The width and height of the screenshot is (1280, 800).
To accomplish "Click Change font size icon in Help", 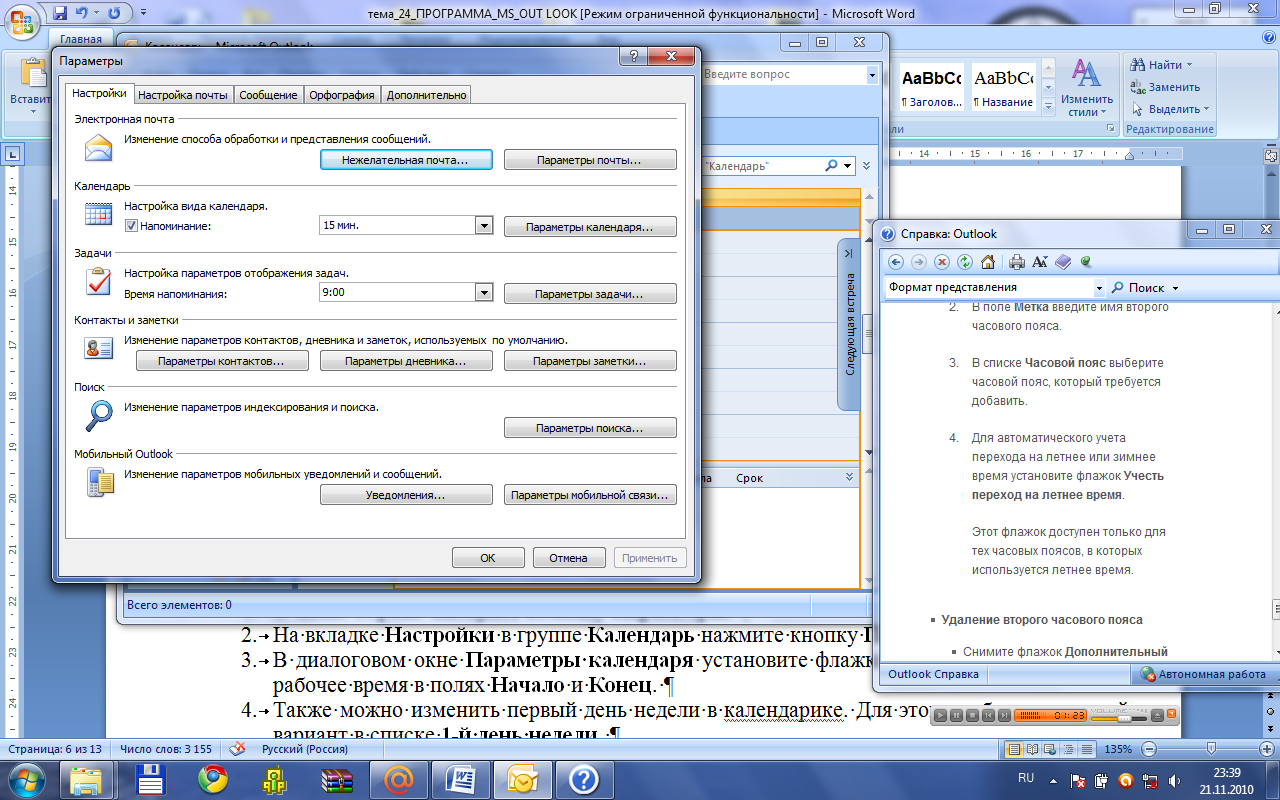I will 1040,262.
